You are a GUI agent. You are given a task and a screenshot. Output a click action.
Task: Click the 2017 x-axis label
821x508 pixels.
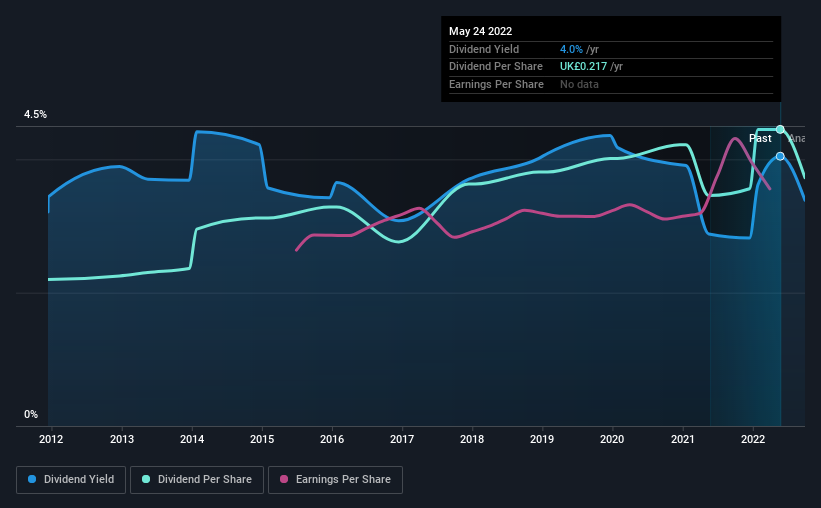[402, 439]
